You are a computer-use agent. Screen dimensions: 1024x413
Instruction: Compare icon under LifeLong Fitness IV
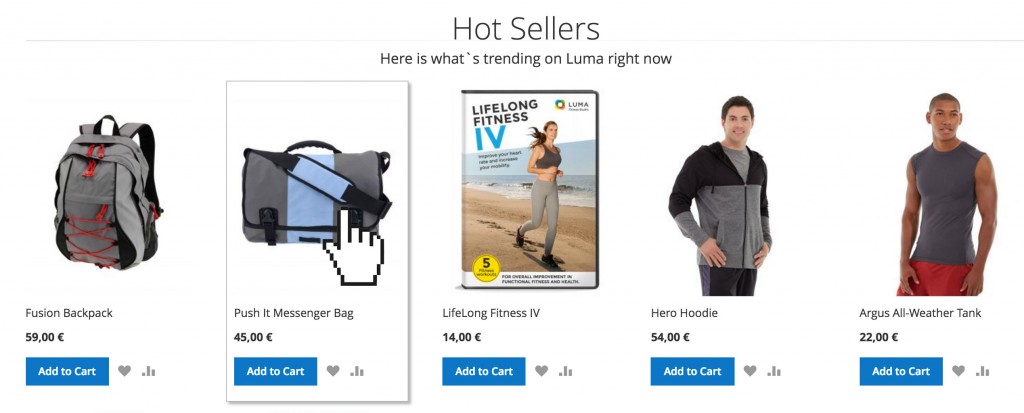(x=566, y=371)
